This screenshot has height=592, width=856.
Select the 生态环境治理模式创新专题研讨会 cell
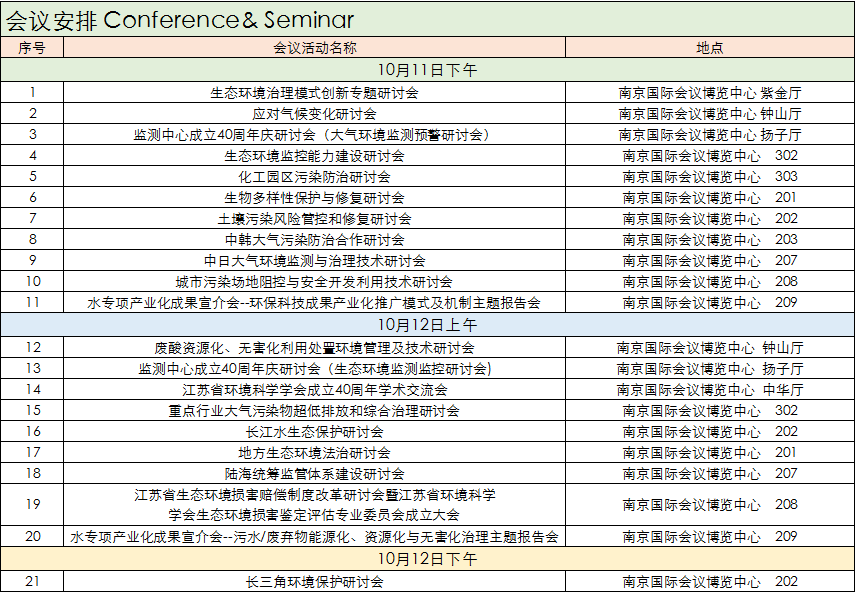point(314,93)
